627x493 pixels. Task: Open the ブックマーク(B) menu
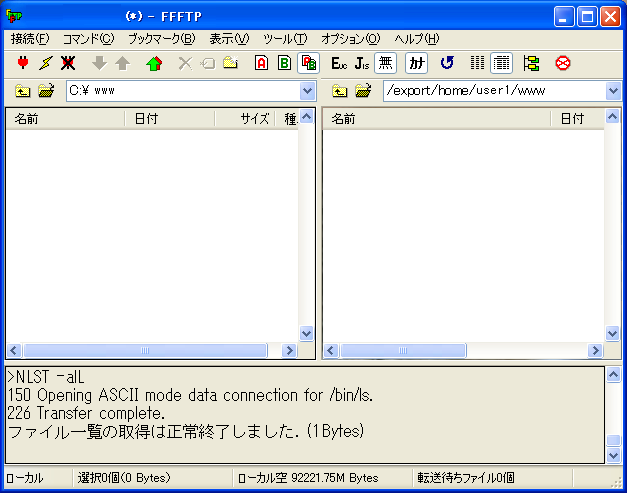tap(162, 39)
